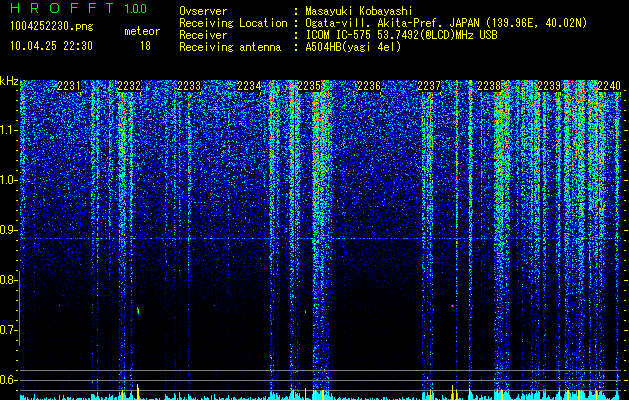Click the meteor count value 18
This screenshot has height=400, width=629.
click(145, 46)
